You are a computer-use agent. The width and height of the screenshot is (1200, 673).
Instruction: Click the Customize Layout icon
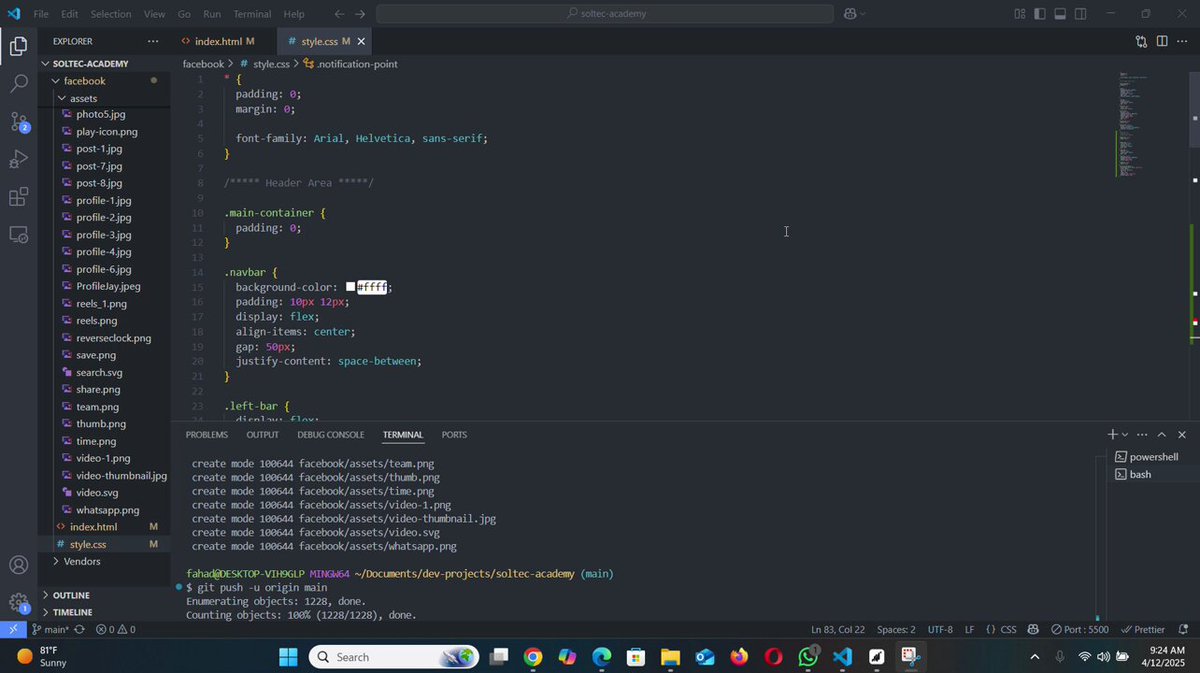(x=1020, y=14)
